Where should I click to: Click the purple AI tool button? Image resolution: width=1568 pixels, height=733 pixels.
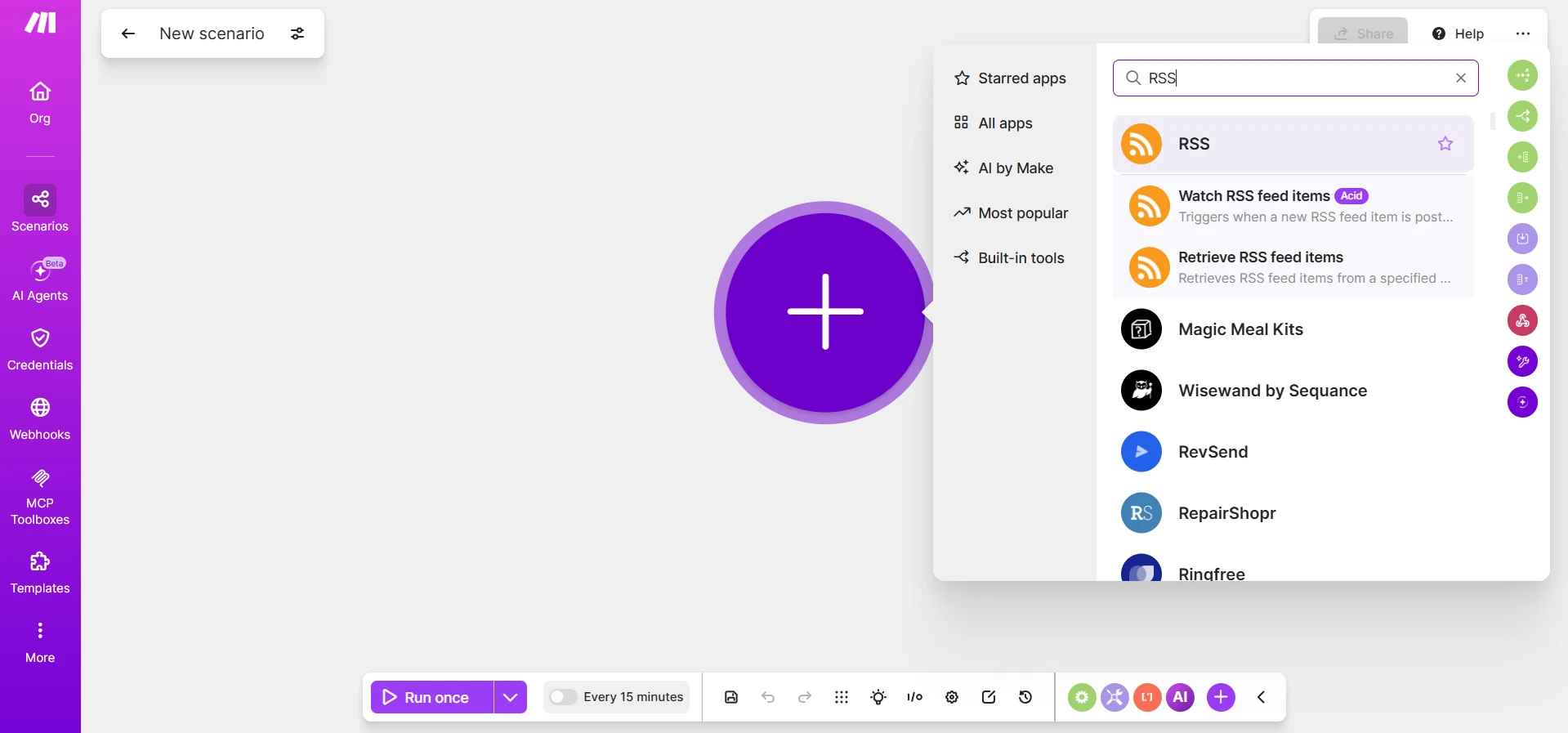coord(1180,697)
